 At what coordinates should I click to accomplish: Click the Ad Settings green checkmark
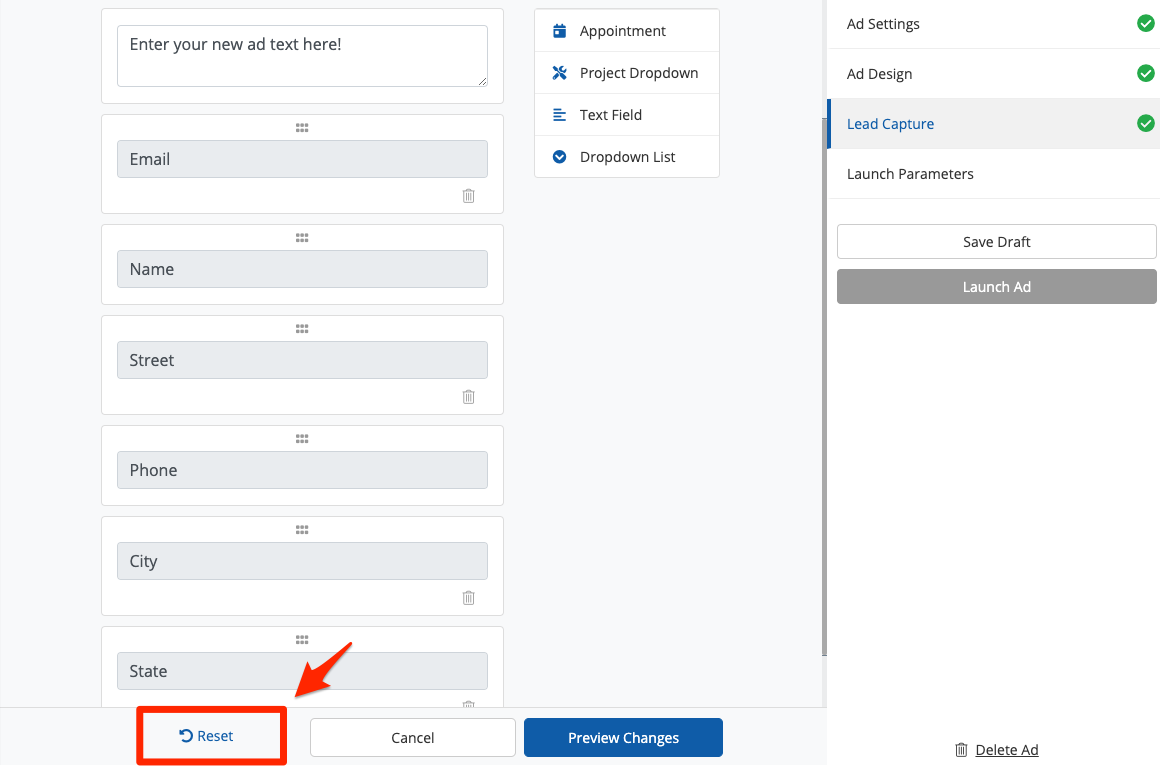(x=1146, y=24)
